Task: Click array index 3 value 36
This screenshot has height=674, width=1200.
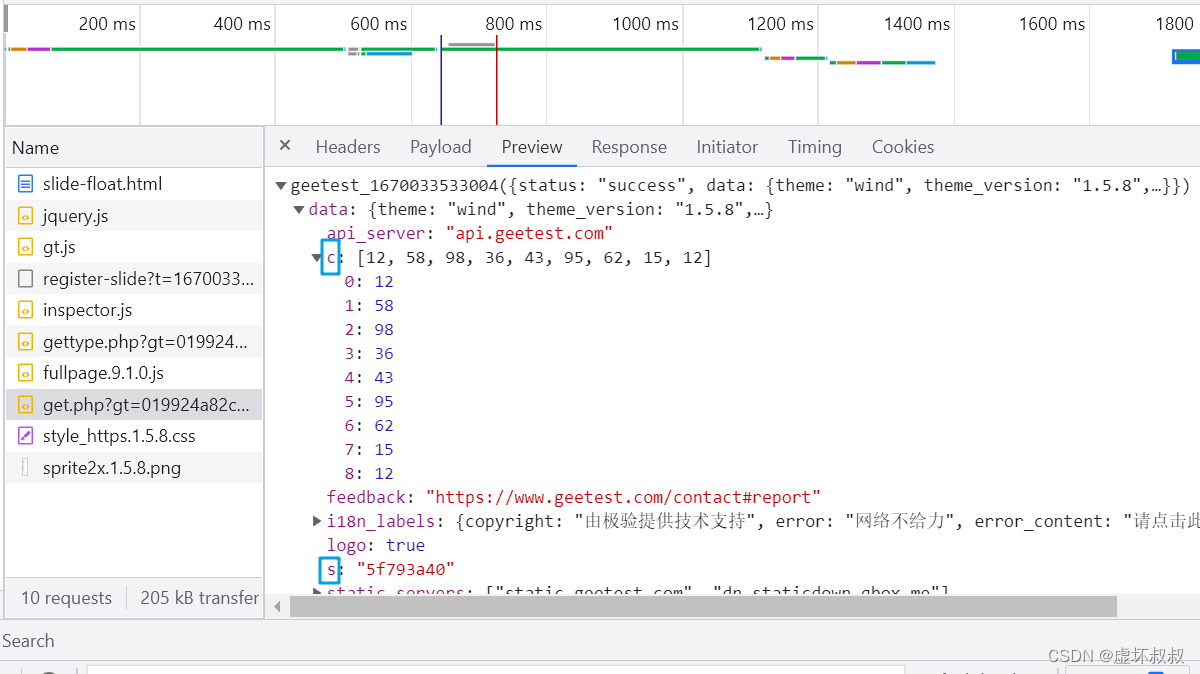Action: pyautogui.click(x=384, y=354)
